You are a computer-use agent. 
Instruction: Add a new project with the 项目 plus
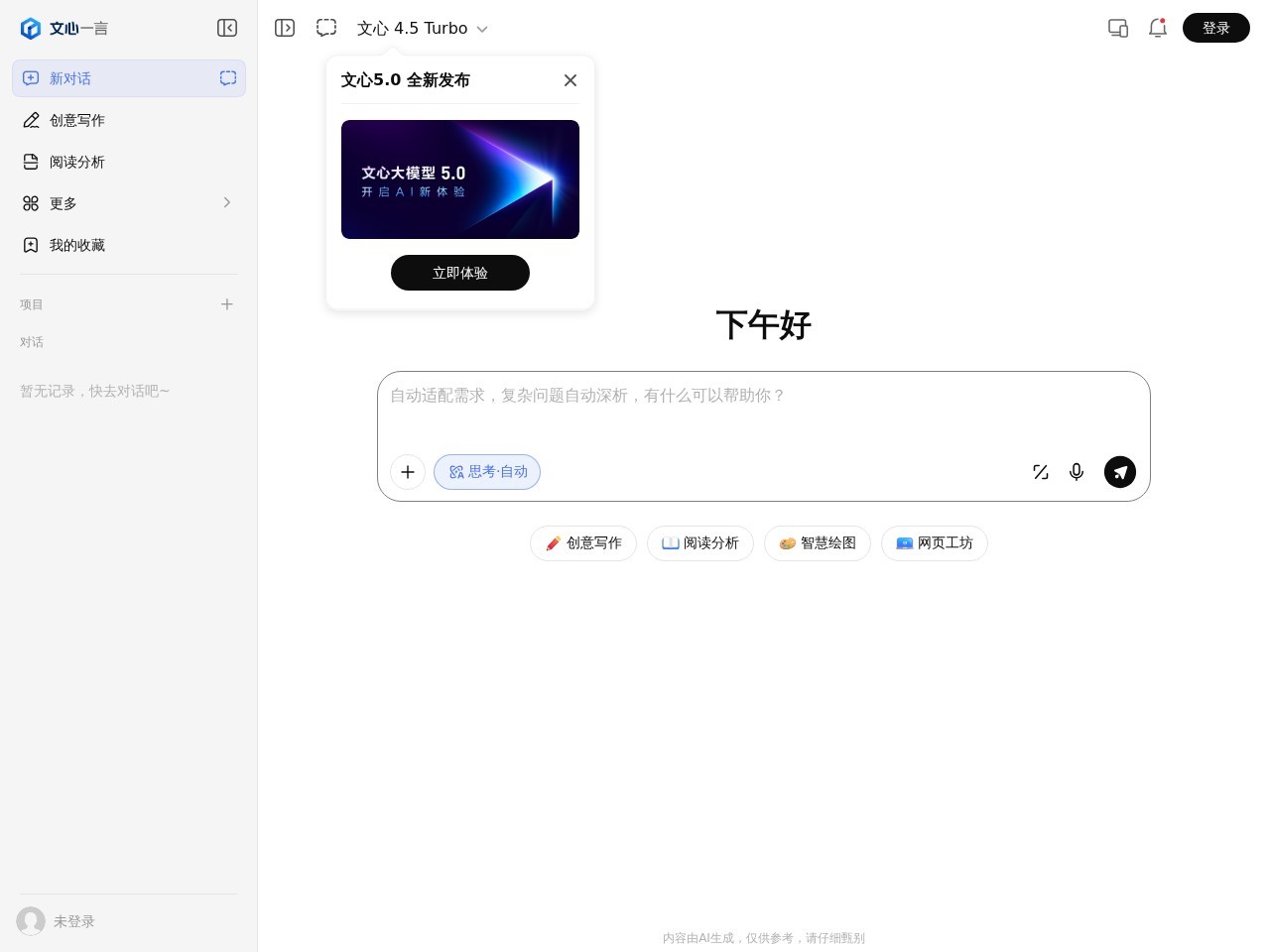[227, 304]
